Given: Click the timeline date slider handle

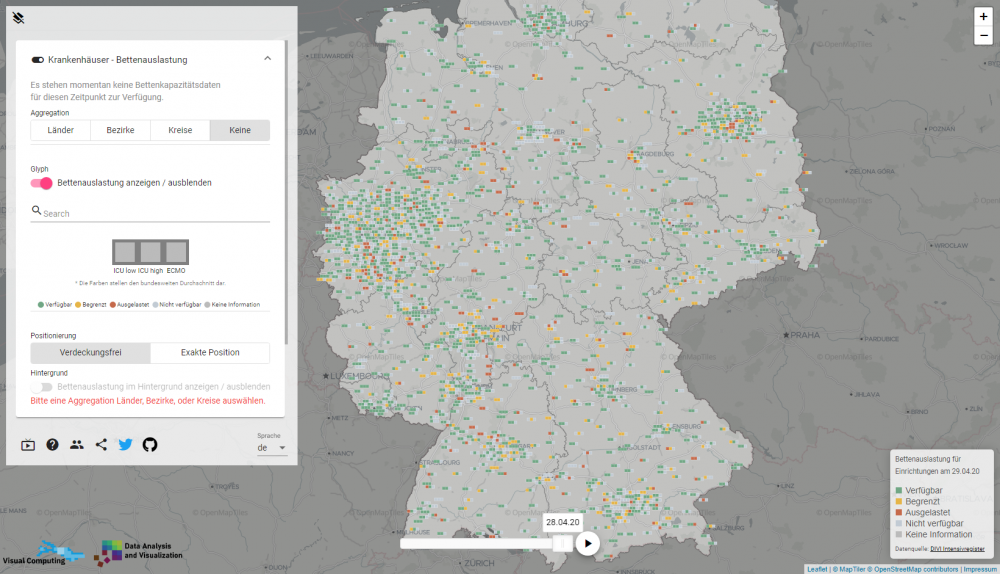Looking at the screenshot, I should [562, 543].
